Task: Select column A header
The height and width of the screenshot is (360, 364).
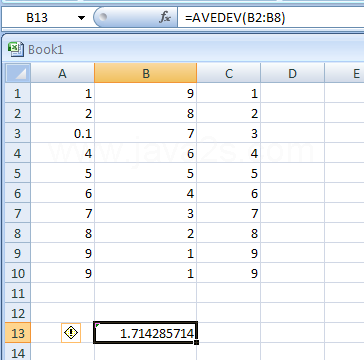Action: tap(63, 73)
